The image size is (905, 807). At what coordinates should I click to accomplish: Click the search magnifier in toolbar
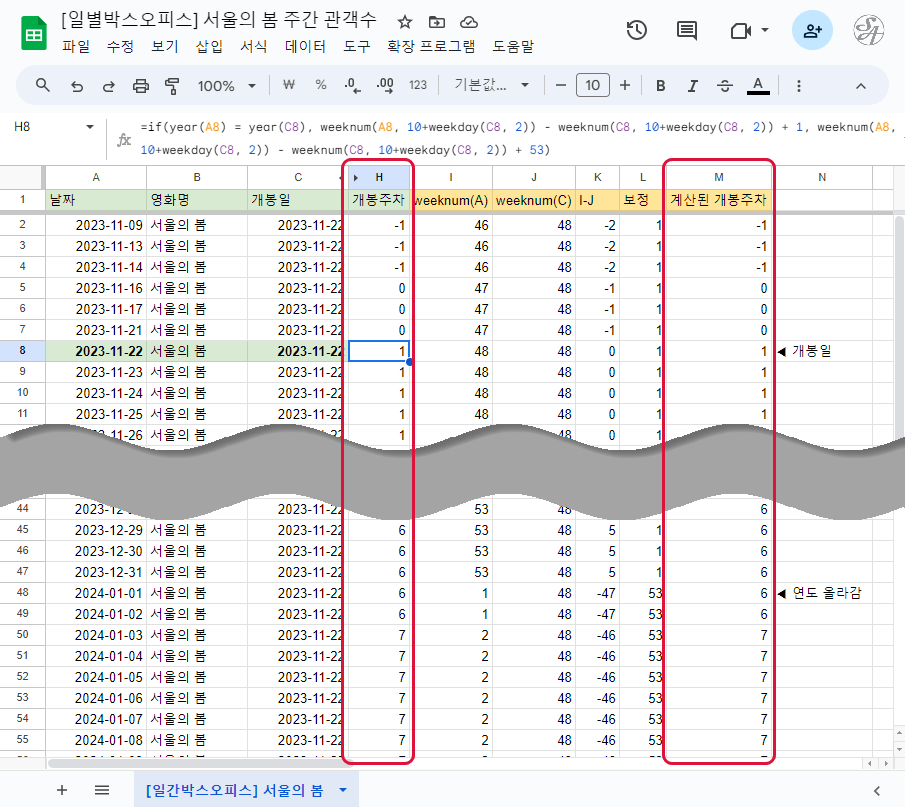click(43, 86)
